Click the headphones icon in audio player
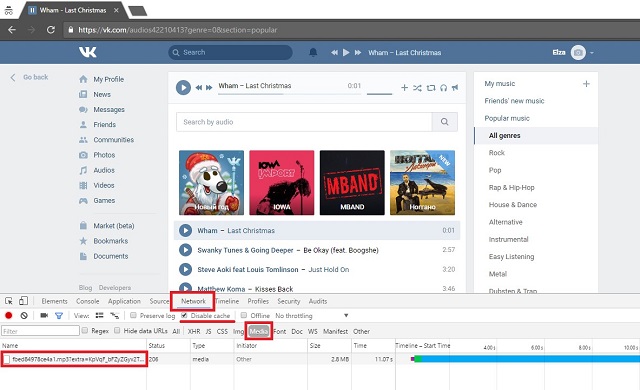 [443, 88]
